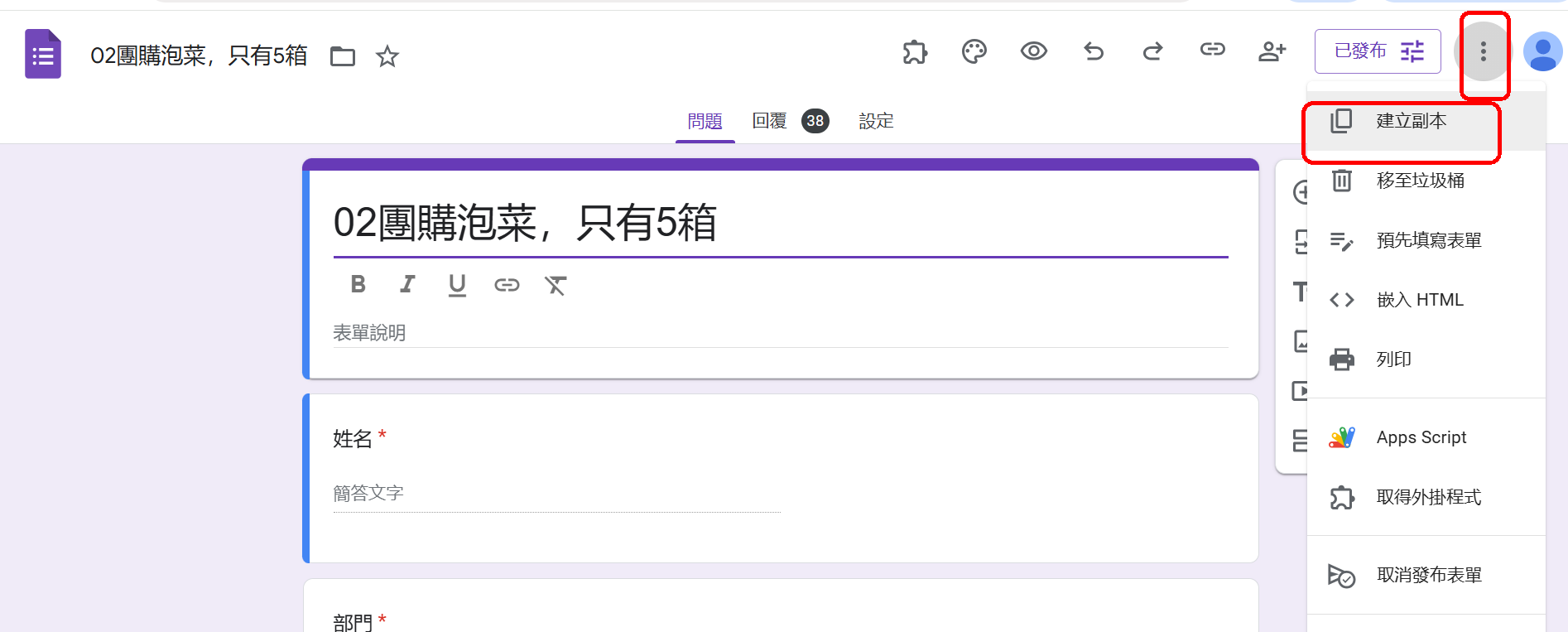
Task: Open the Google account avatar
Action: (x=1542, y=52)
